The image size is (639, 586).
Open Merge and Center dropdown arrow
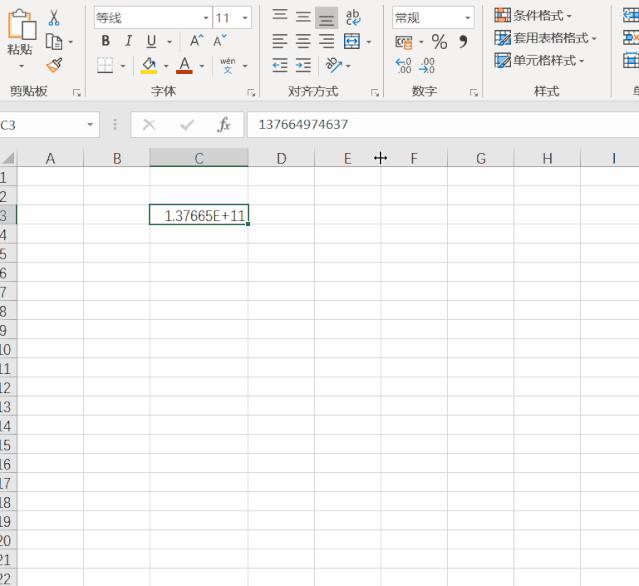point(369,42)
